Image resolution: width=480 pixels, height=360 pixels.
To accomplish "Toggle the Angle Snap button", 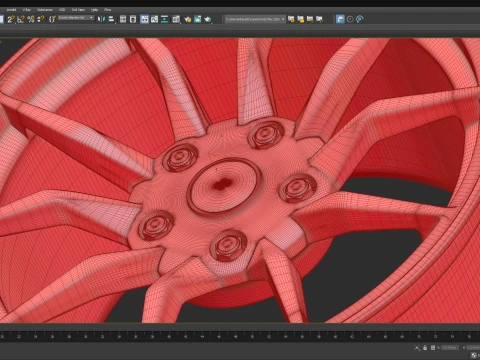I will pyautogui.click(x=21, y=19).
